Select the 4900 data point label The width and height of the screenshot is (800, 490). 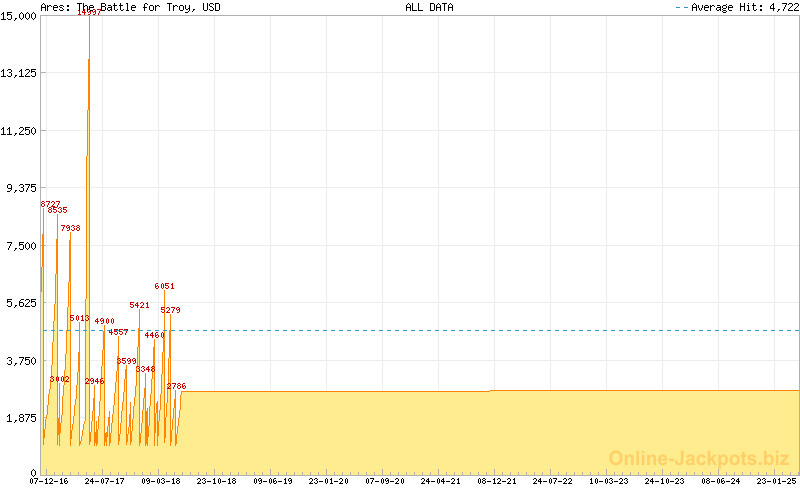[x=105, y=321]
